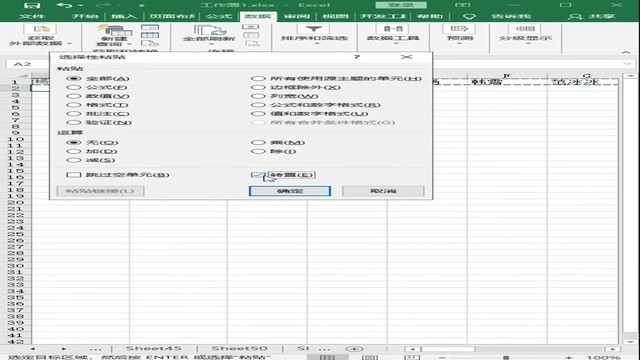The image size is (640, 360).
Task: Click the New Query icon
Action: click(x=114, y=31)
